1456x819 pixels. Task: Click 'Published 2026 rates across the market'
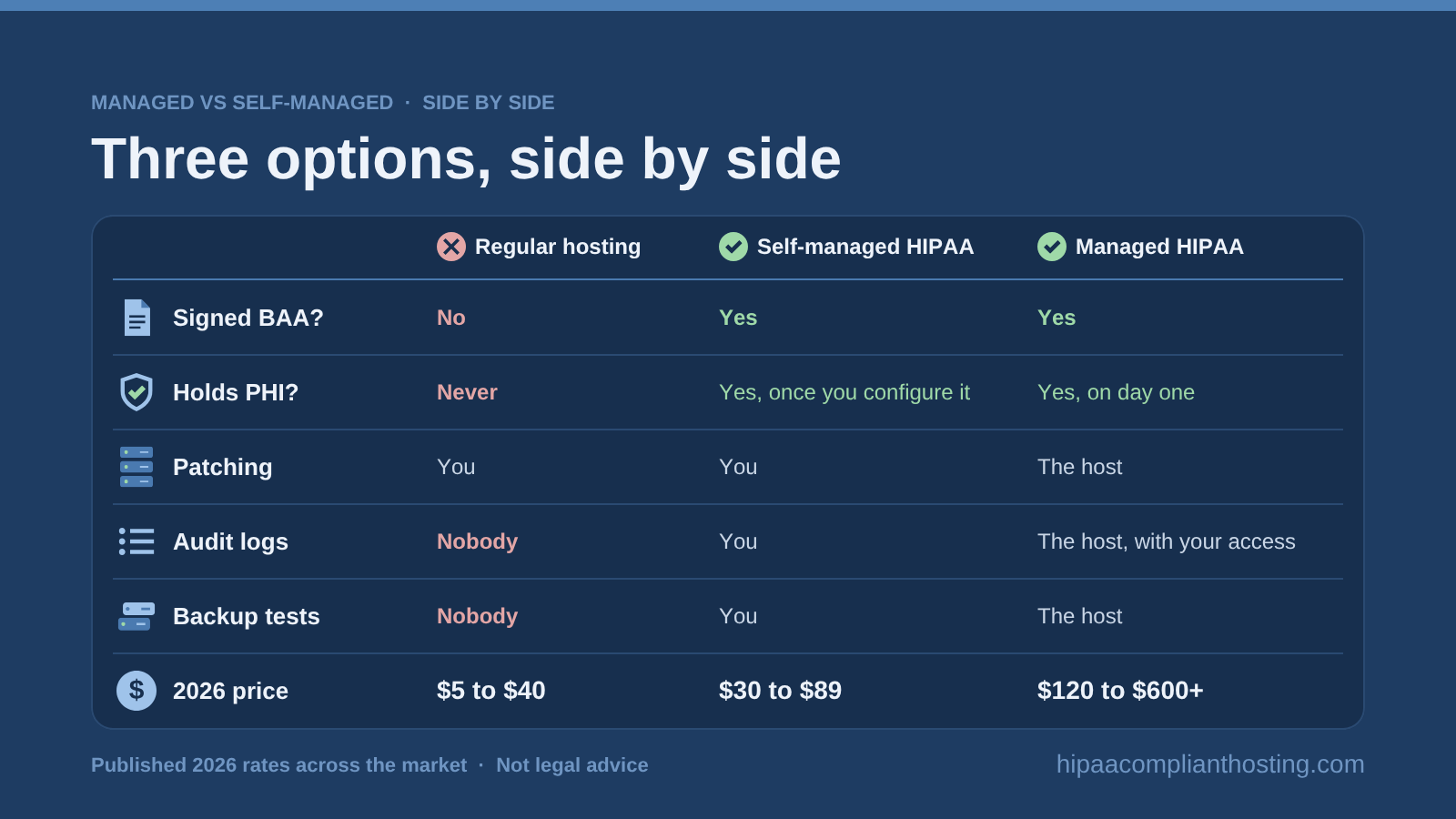(x=278, y=765)
